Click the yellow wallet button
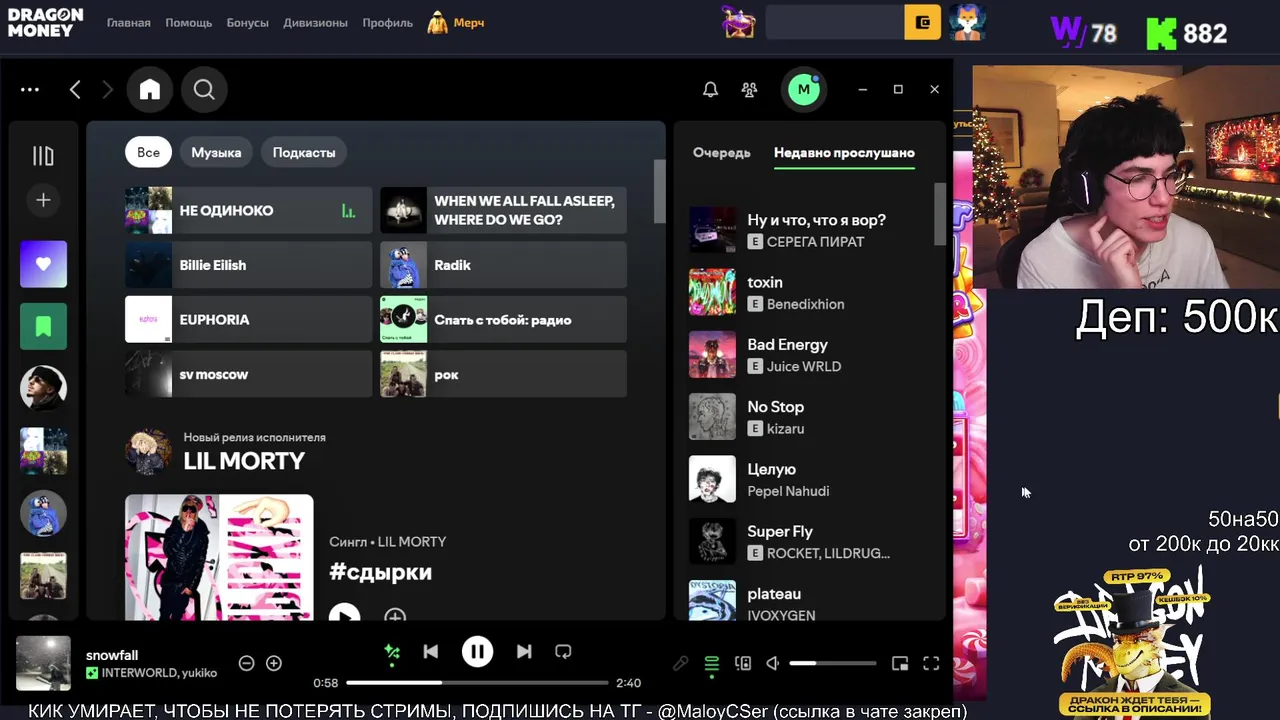 tap(923, 22)
